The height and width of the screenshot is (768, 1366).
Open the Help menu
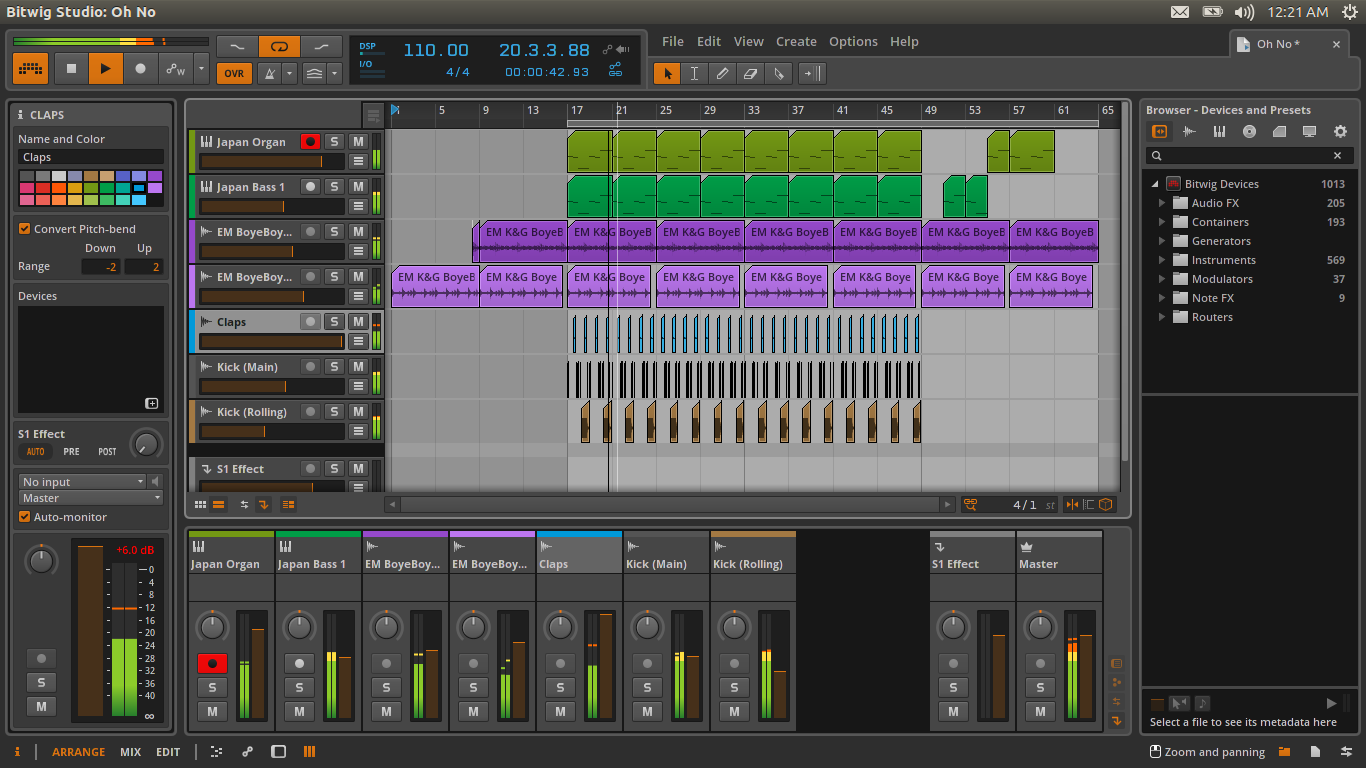(904, 41)
